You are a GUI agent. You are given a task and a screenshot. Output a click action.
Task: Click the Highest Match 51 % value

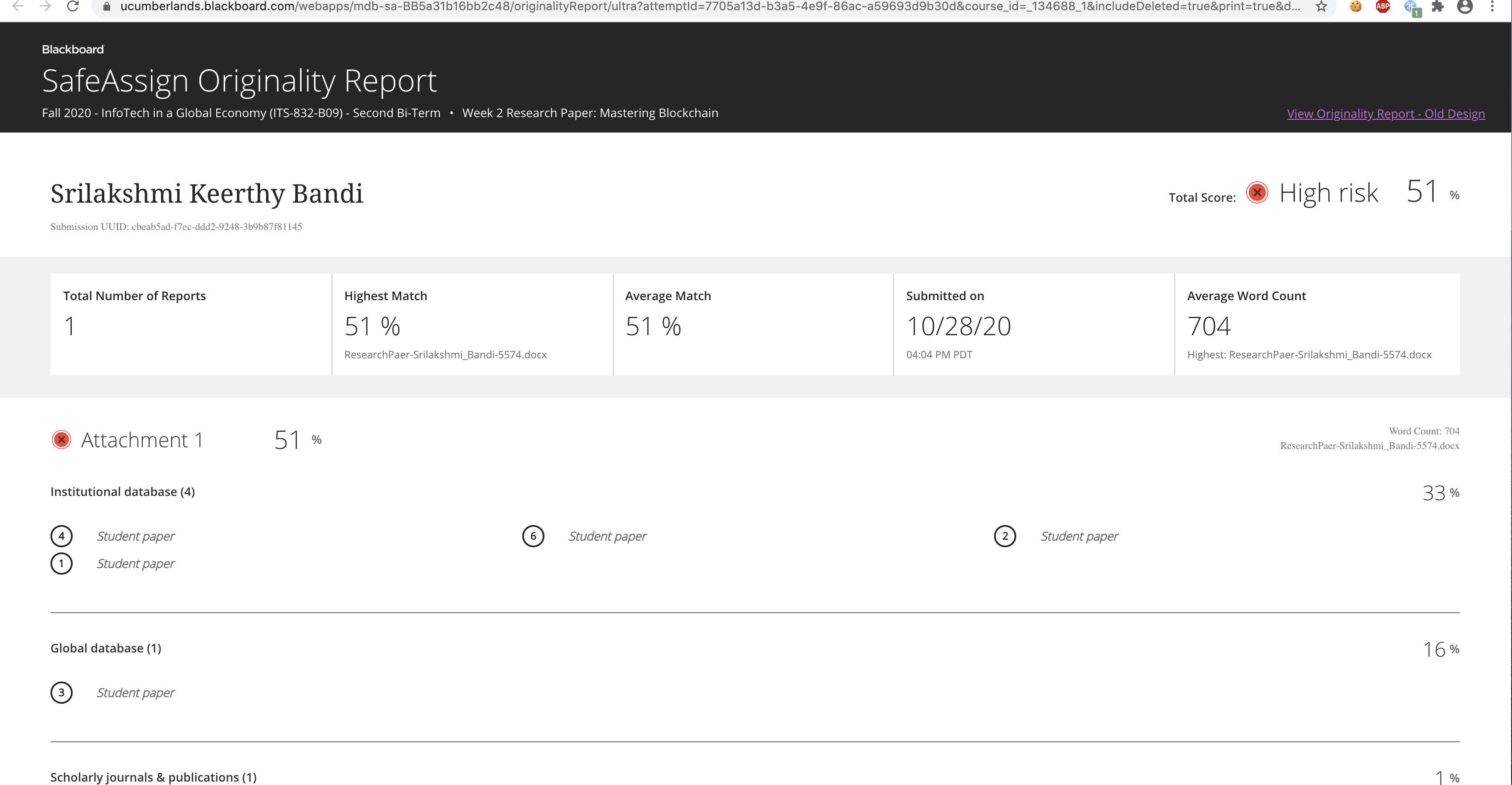pos(372,327)
